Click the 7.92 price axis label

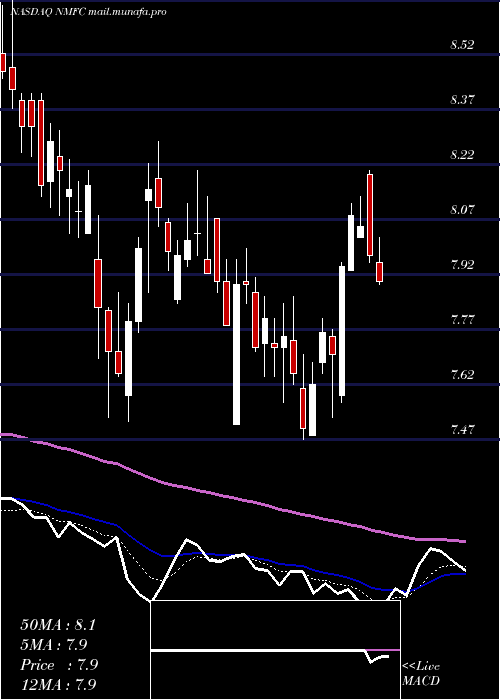462,264
